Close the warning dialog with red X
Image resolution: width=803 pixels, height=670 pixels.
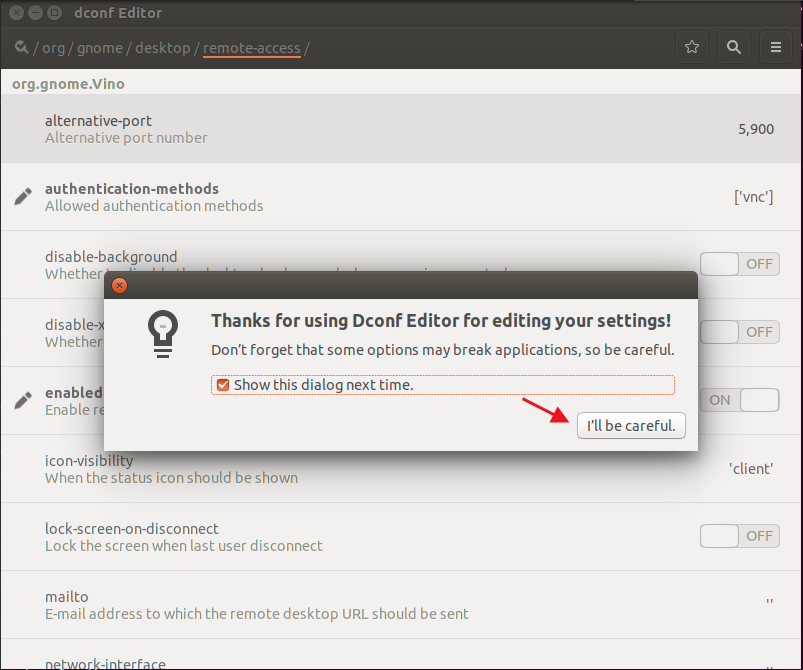tap(119, 285)
